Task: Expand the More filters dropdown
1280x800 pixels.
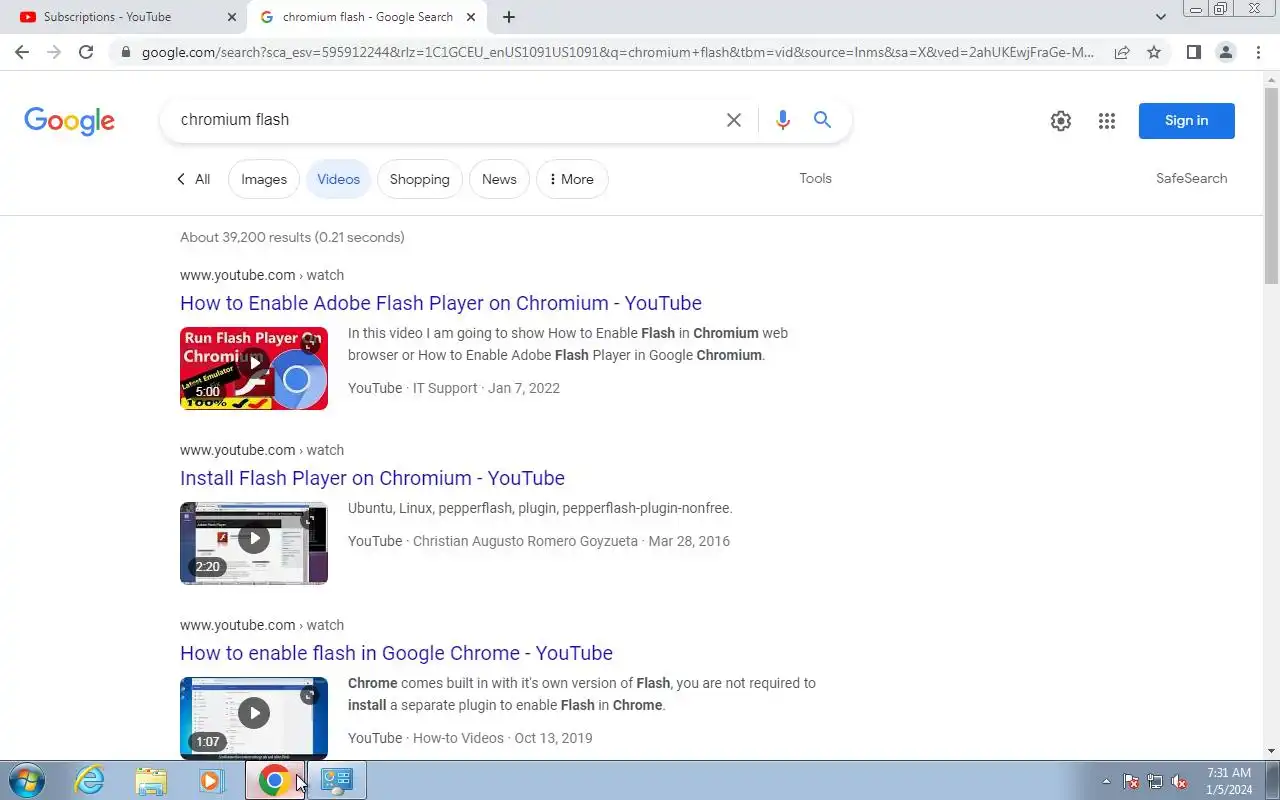Action: (x=572, y=179)
